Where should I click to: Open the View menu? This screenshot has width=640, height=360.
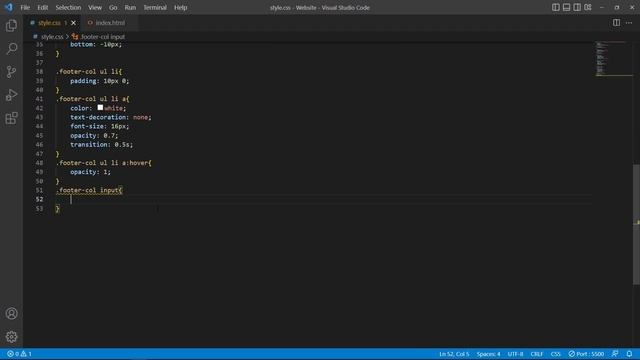pos(95,7)
